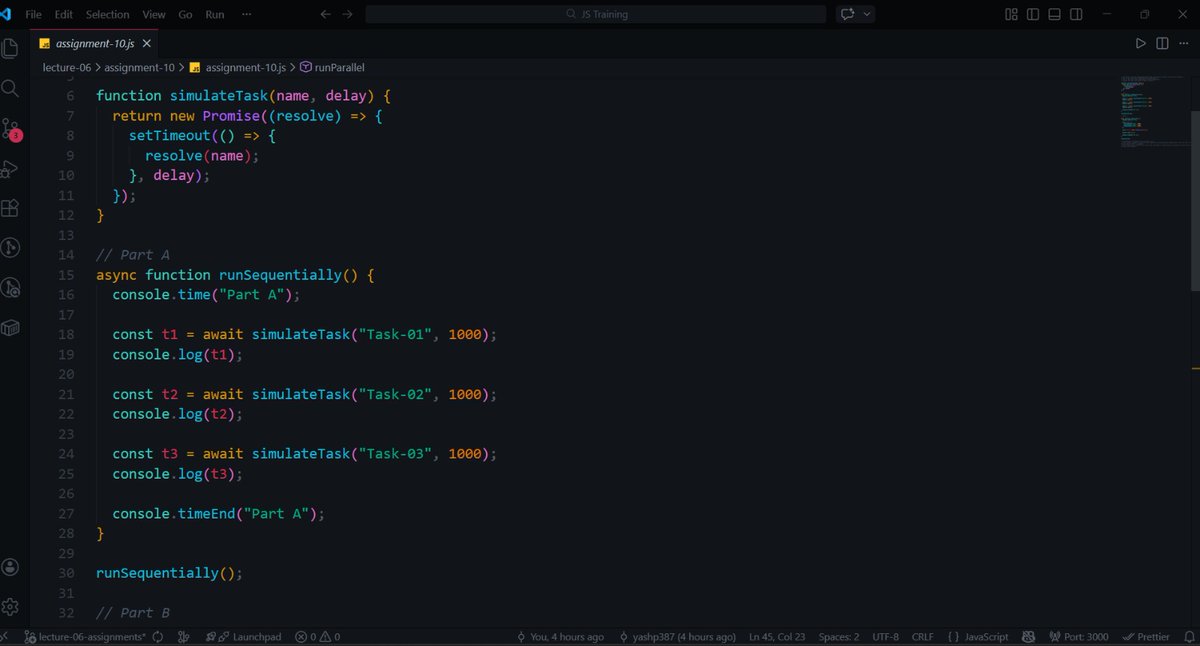Open the Manage gear icon
The height and width of the screenshot is (646, 1200).
10,606
